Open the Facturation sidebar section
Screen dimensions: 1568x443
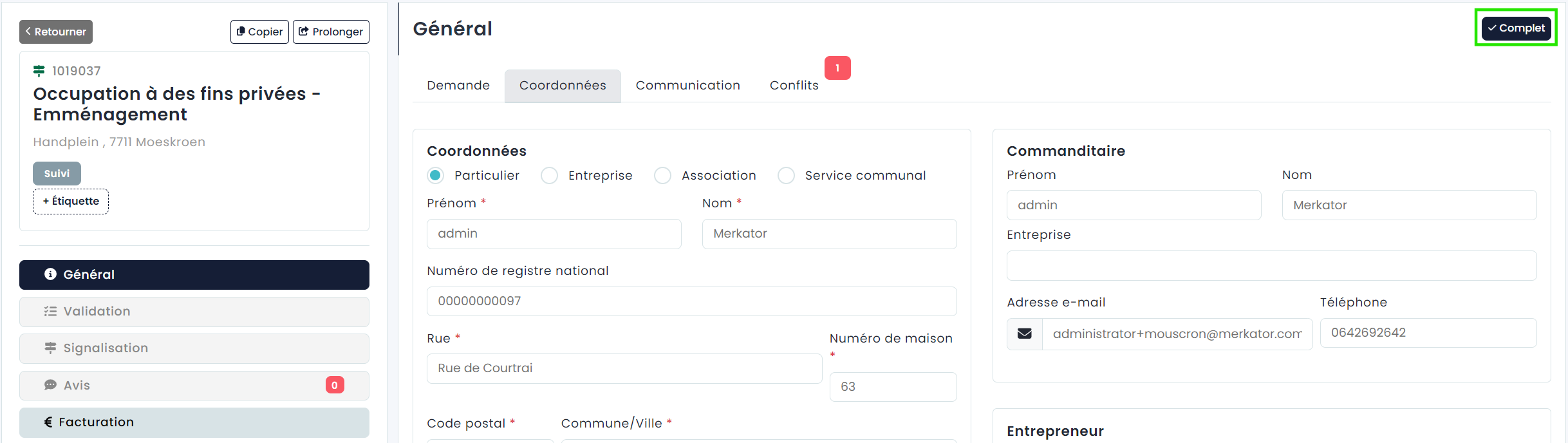click(194, 422)
